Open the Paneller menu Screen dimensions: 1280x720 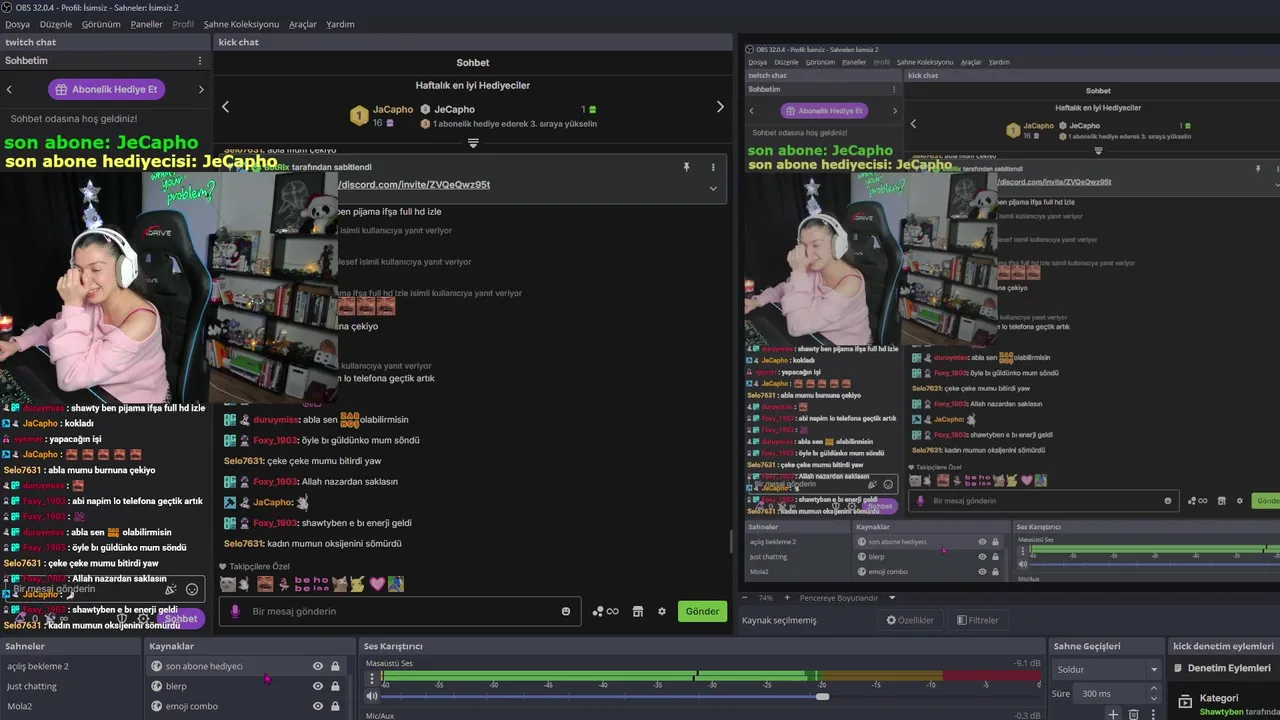pyautogui.click(x=146, y=24)
